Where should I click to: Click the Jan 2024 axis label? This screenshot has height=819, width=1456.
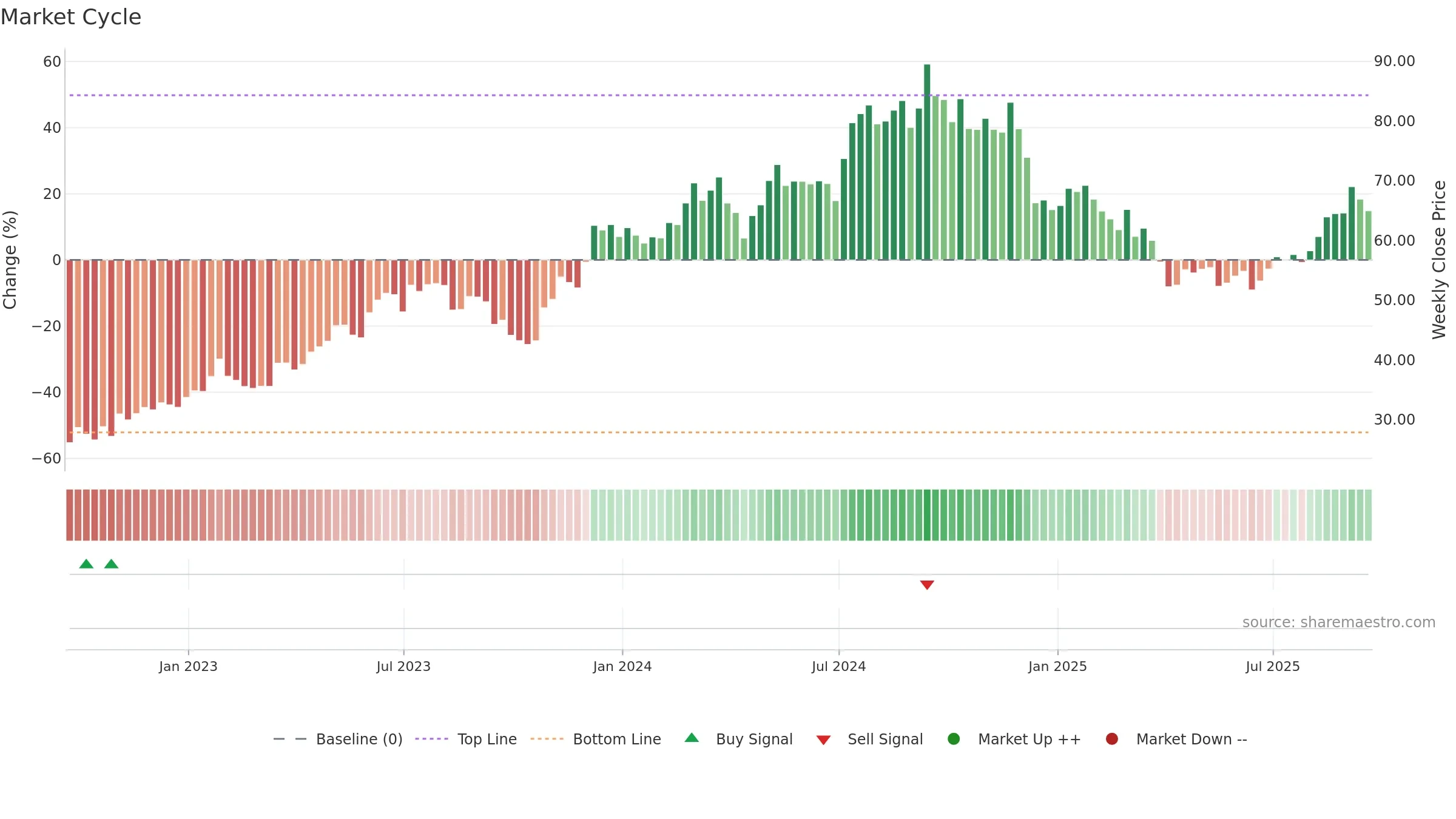click(x=622, y=666)
